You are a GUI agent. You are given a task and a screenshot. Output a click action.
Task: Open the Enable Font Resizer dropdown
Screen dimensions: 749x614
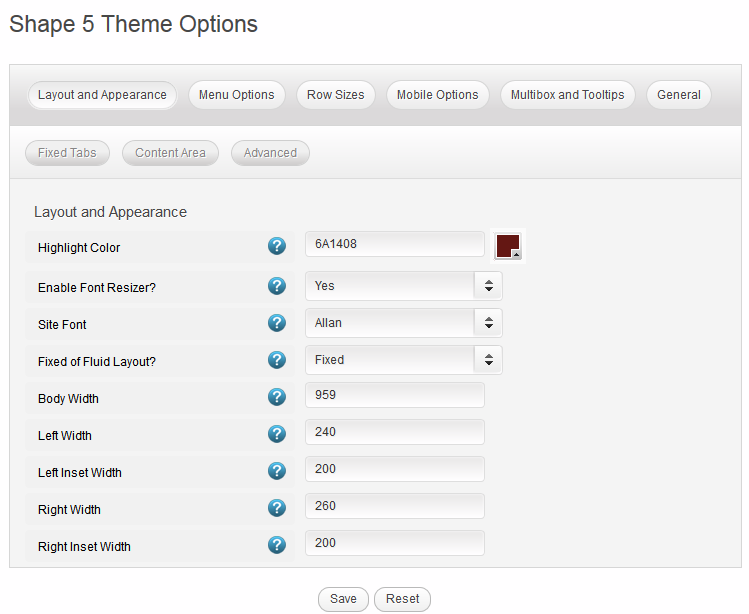point(403,286)
